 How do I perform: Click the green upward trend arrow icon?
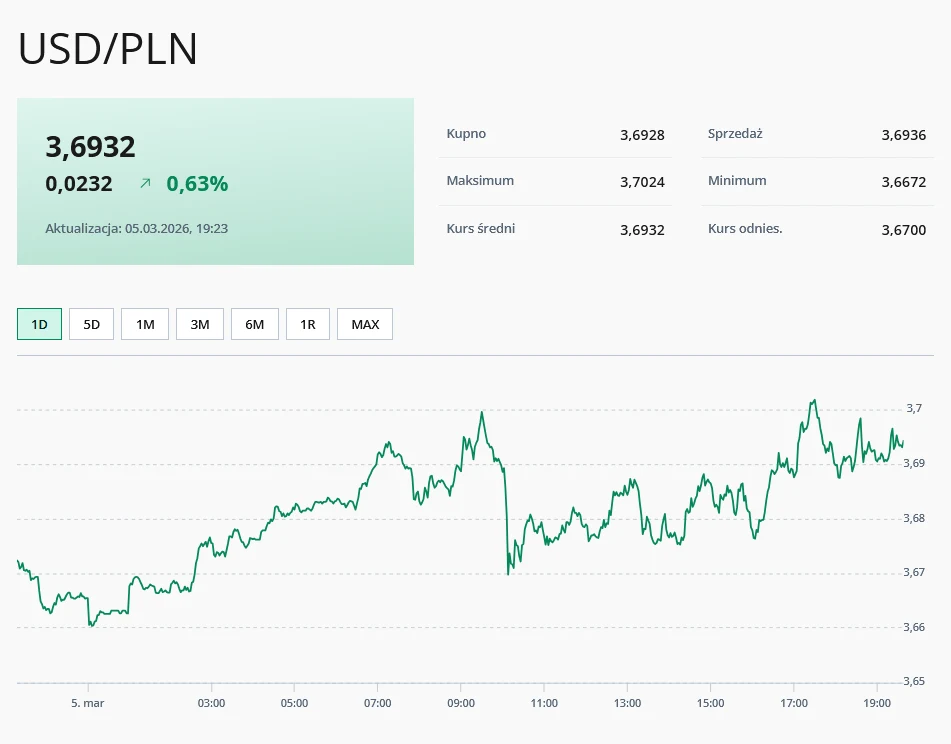147,183
